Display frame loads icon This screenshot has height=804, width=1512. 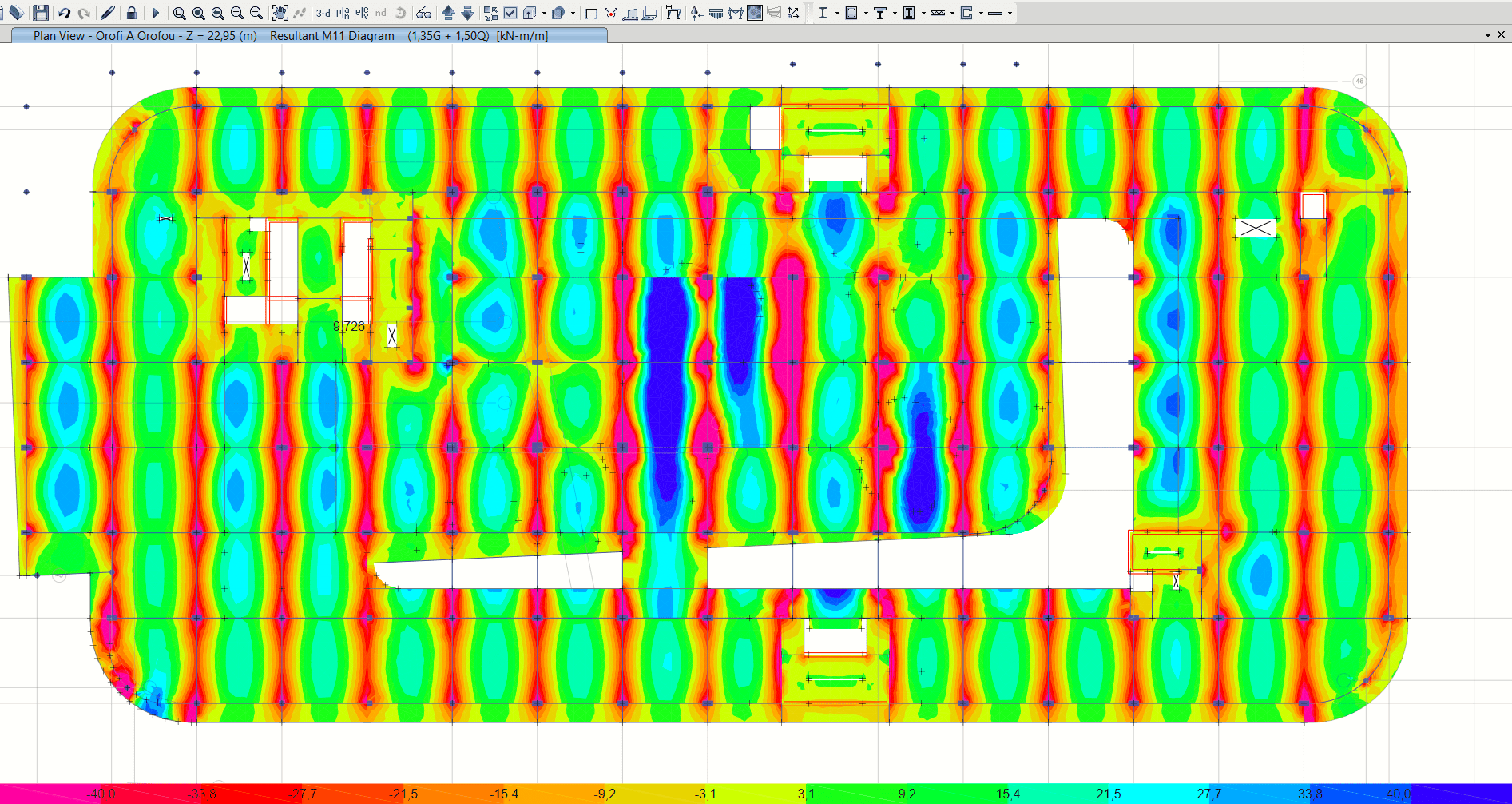[x=630, y=13]
